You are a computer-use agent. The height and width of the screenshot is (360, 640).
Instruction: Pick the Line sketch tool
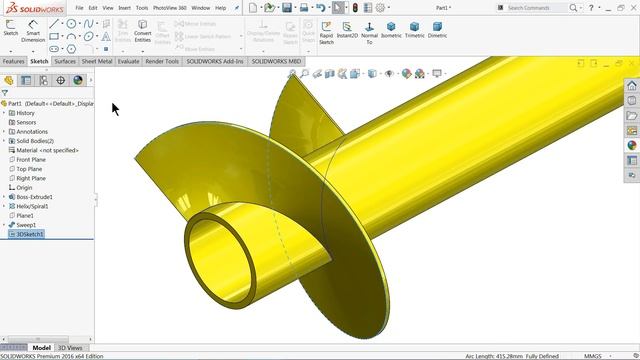click(53, 24)
